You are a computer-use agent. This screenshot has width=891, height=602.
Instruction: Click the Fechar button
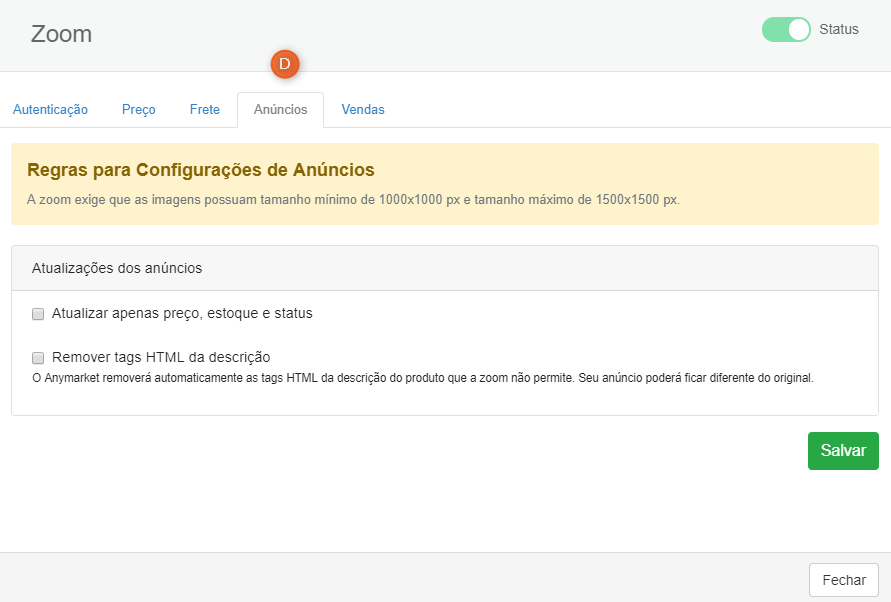coord(844,580)
